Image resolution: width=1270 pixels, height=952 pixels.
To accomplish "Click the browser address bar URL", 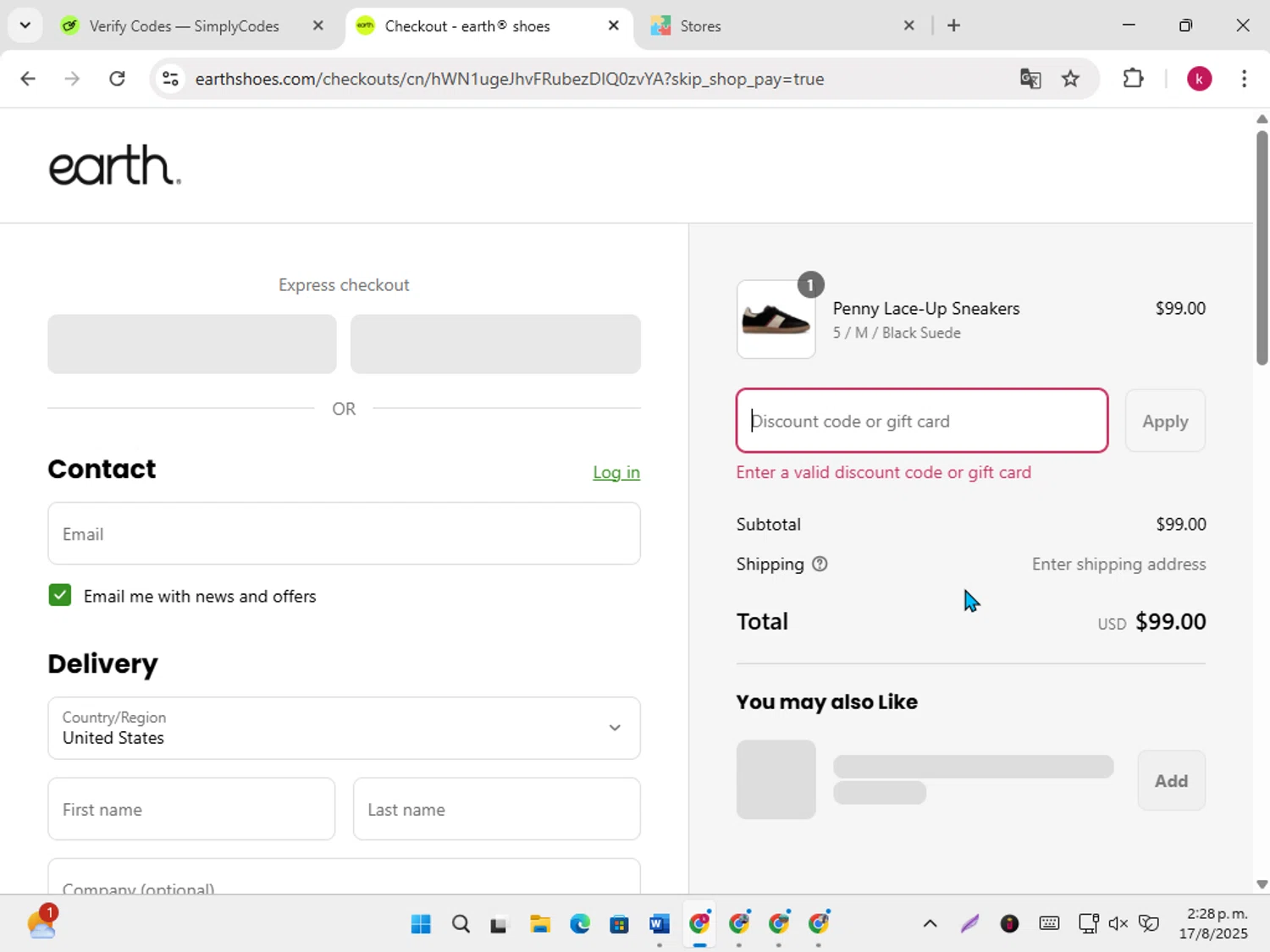I will (509, 79).
